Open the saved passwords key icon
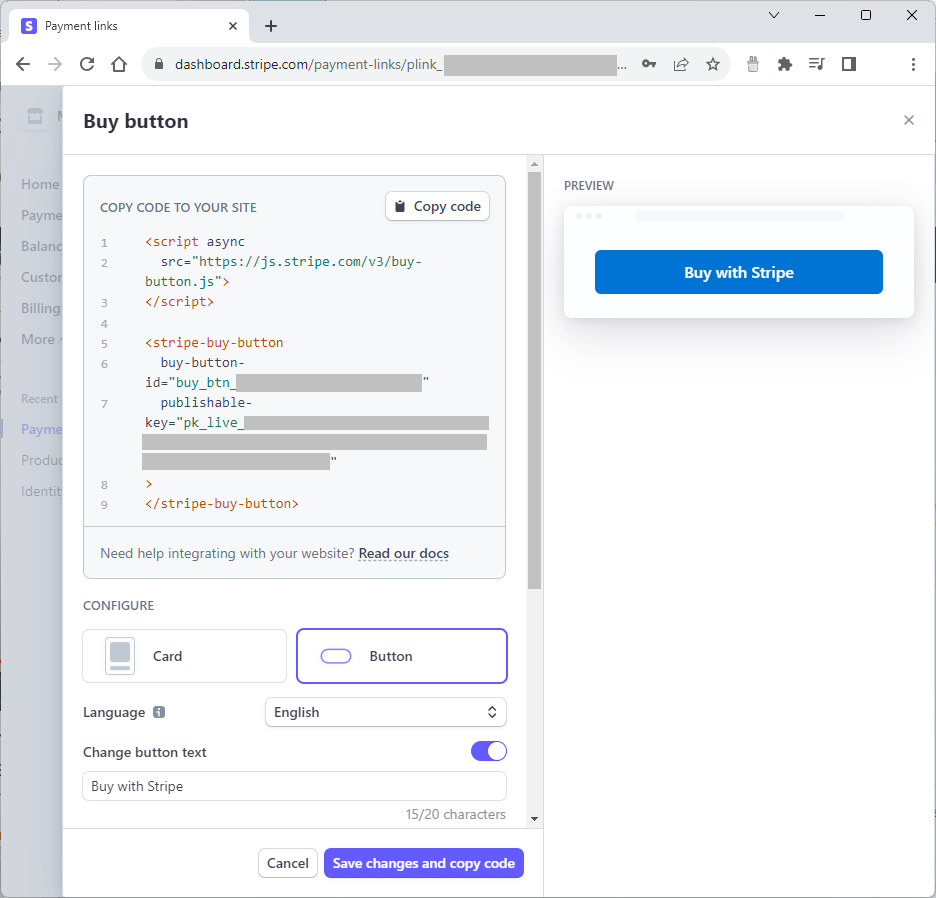Image resolution: width=936 pixels, height=898 pixels. [649, 64]
